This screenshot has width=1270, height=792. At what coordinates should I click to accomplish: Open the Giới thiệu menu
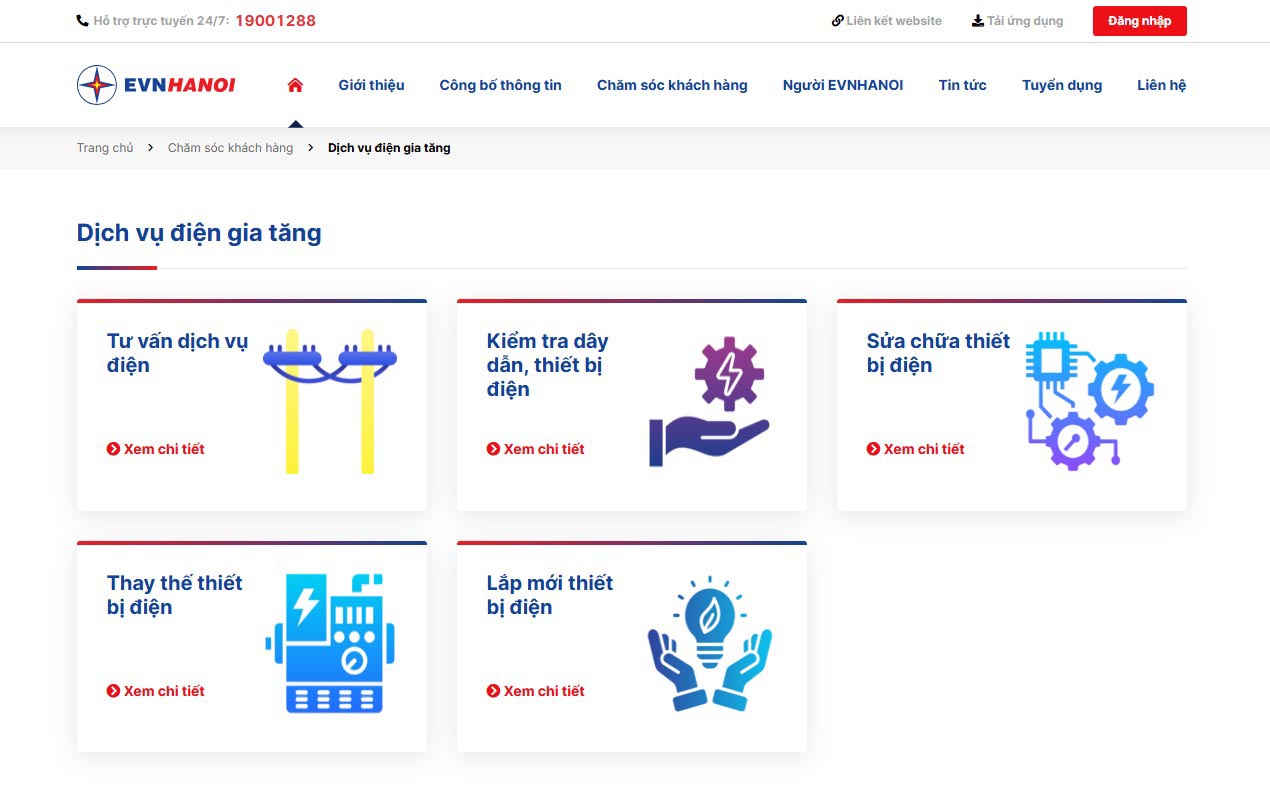point(371,85)
